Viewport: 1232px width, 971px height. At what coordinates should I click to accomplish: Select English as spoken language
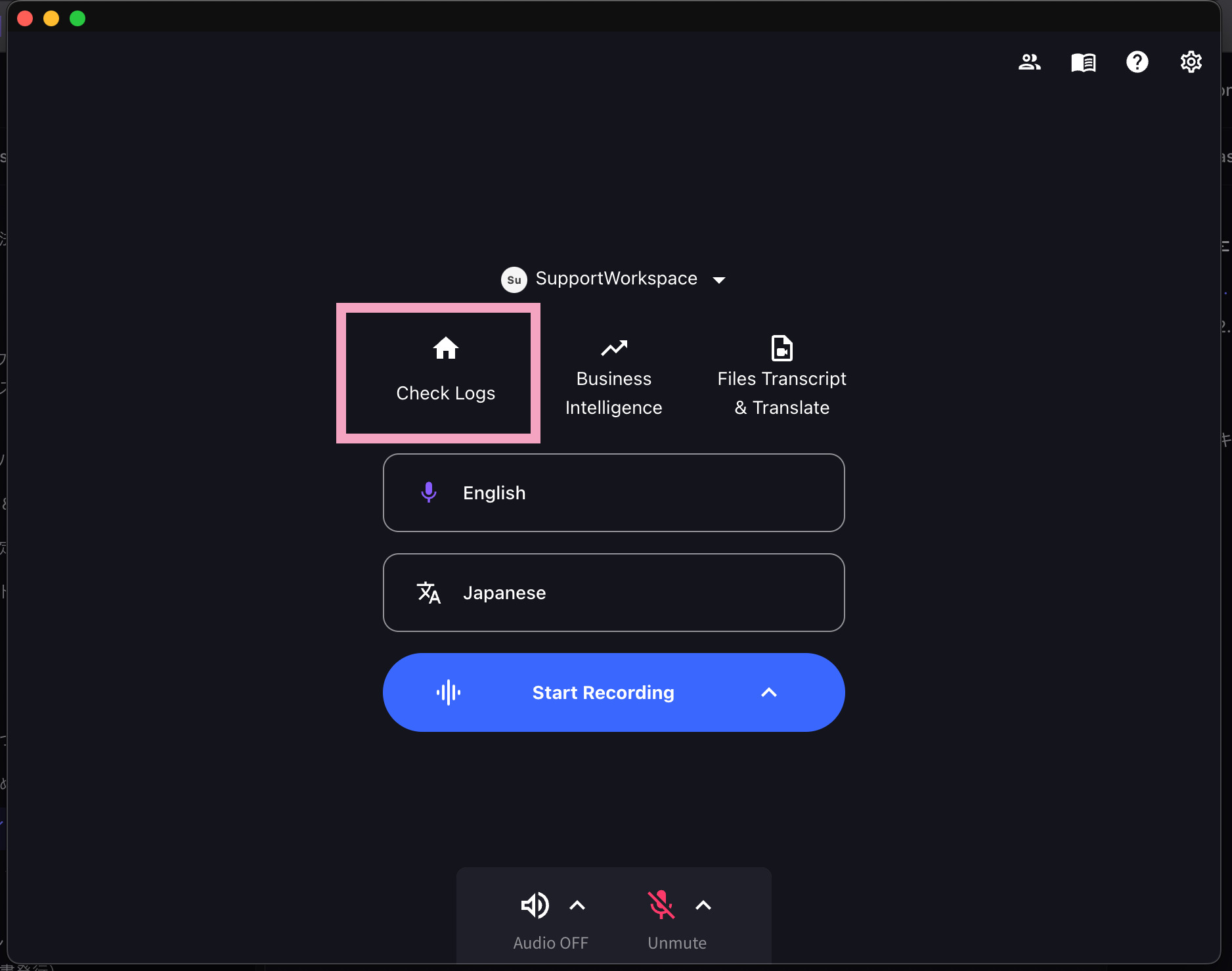click(x=613, y=492)
